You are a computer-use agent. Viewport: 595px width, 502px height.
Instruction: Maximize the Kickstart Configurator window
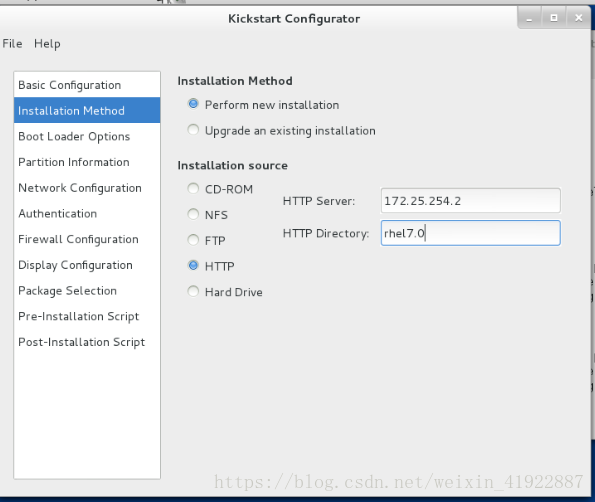(554, 18)
